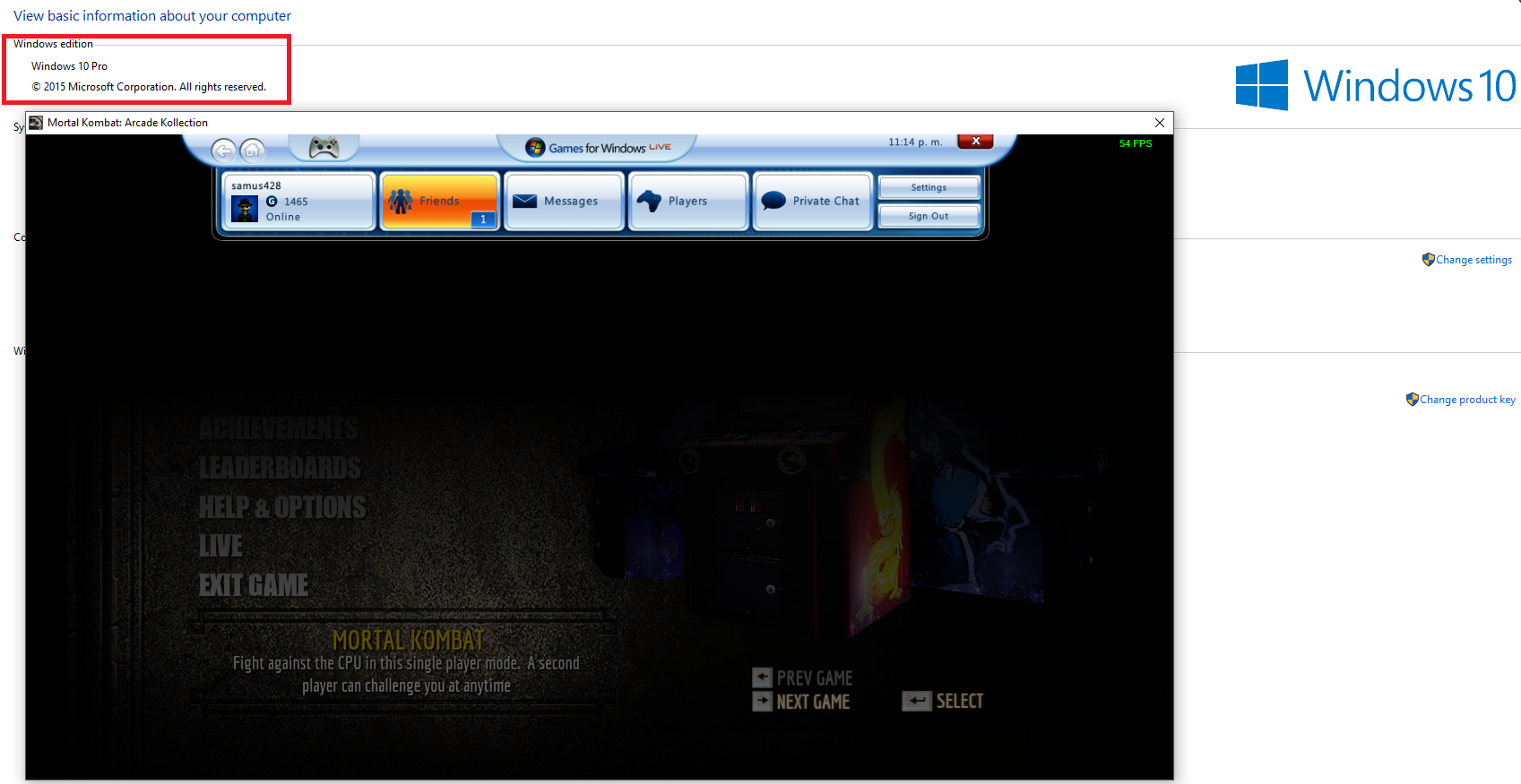The image size is (1521, 784).
Task: Select EXIT GAME in the game menu
Action: (254, 585)
